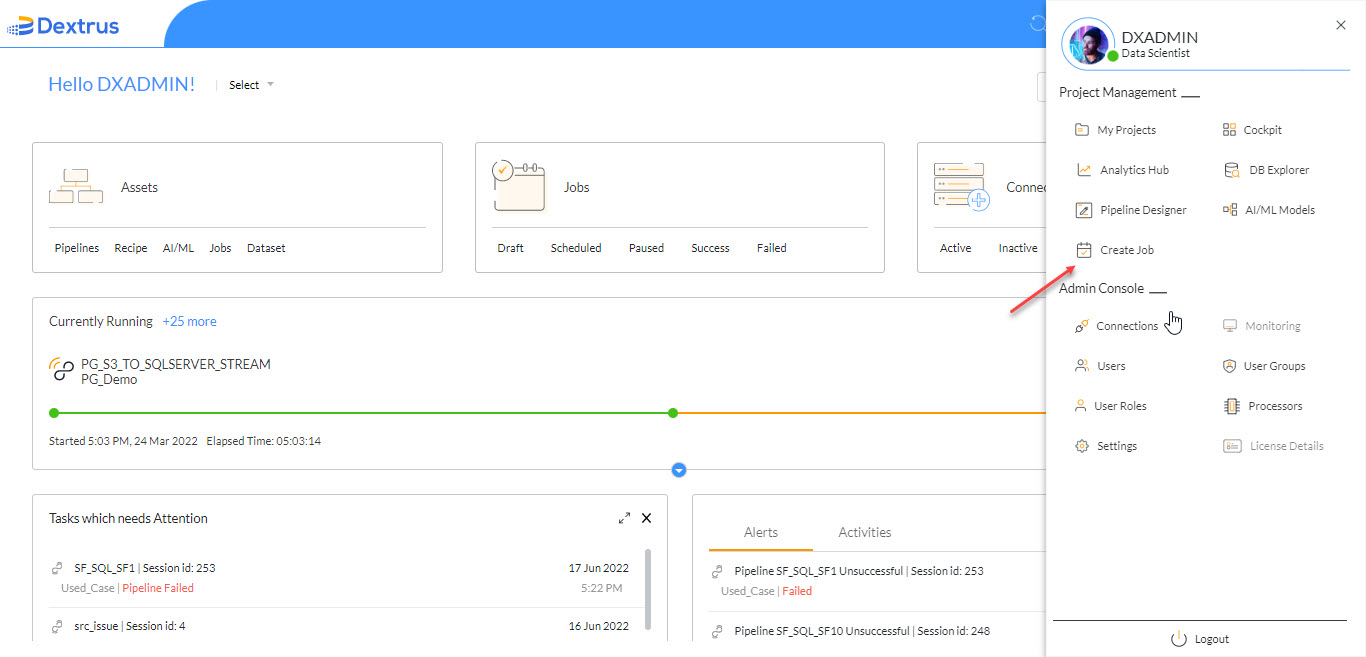Click the middle green progress marker

click(673, 412)
